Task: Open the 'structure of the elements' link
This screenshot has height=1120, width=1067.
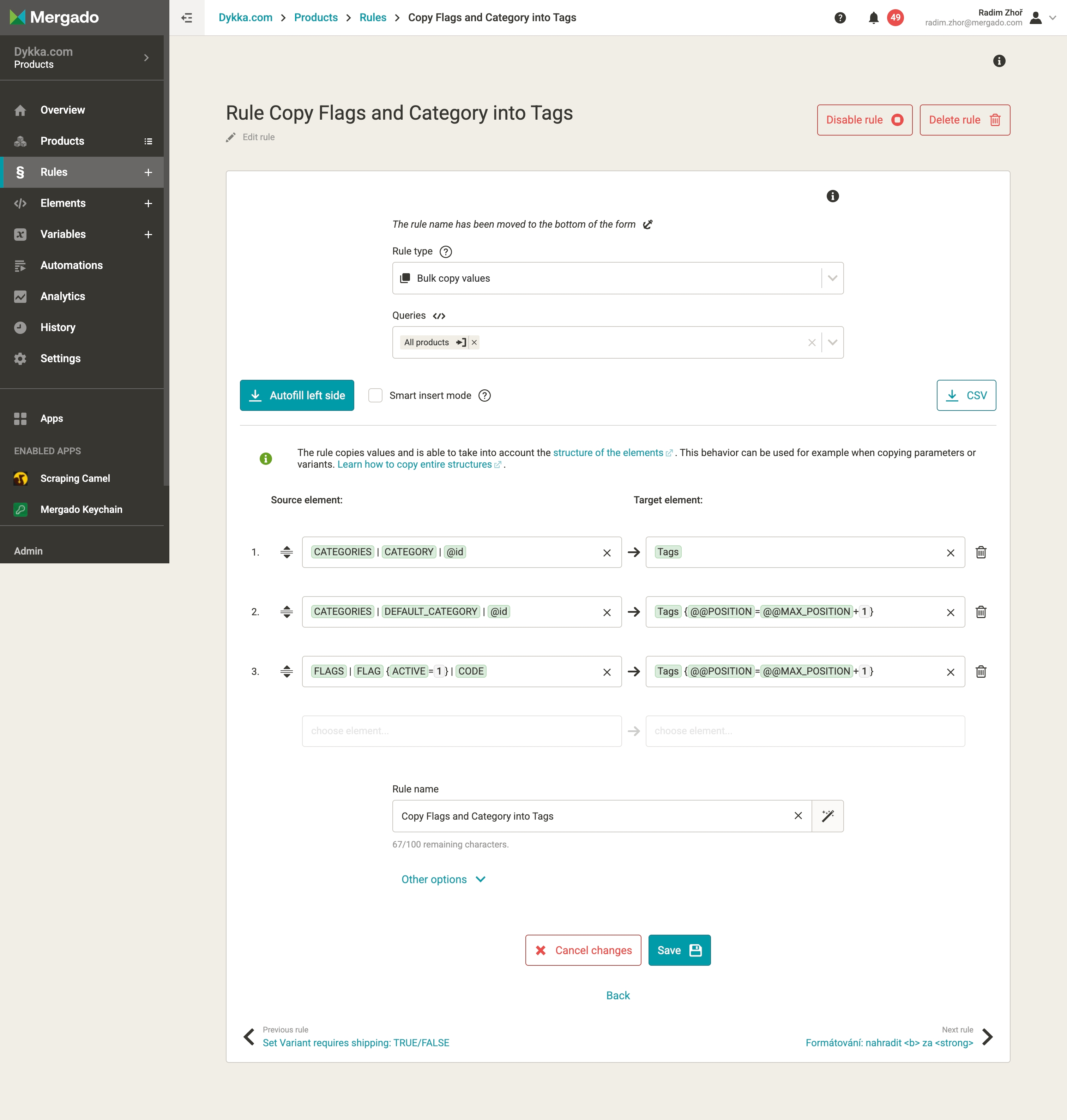Action: coord(608,453)
